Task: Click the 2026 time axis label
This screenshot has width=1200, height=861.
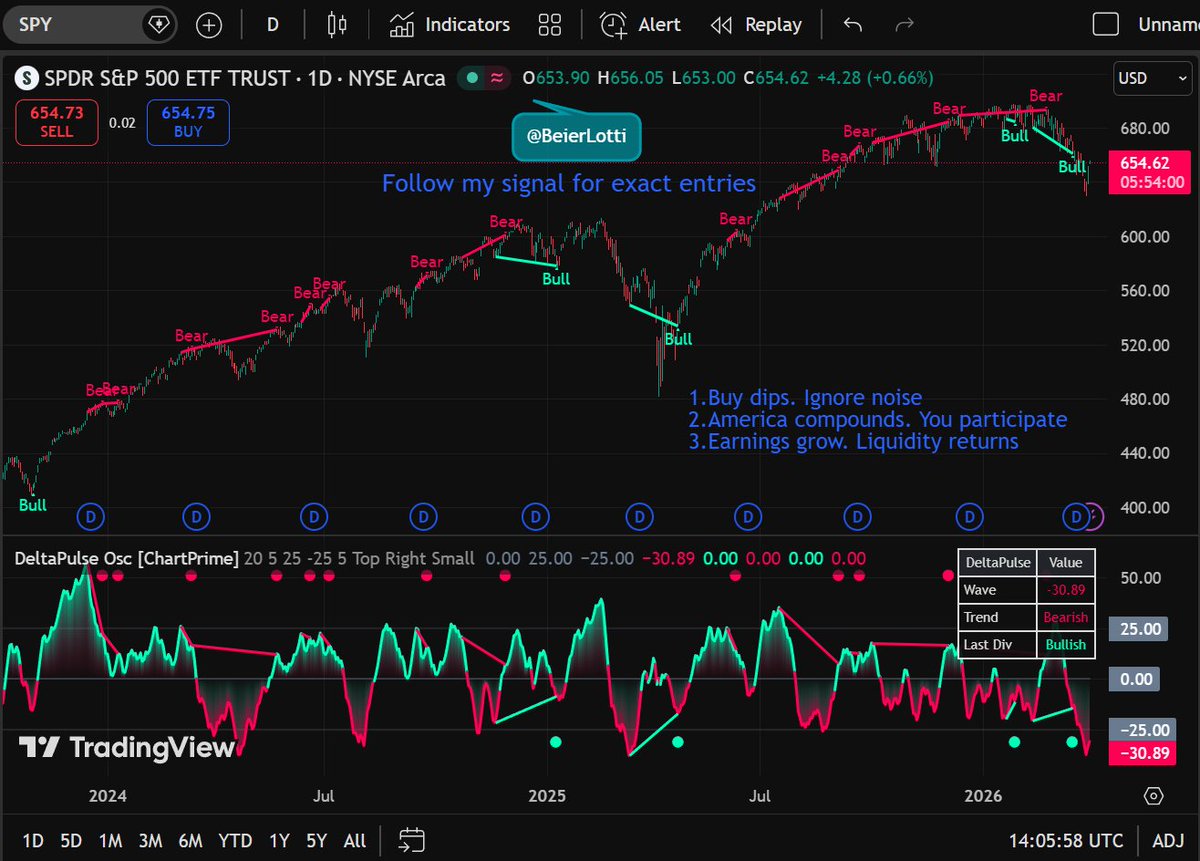Action: 982,797
